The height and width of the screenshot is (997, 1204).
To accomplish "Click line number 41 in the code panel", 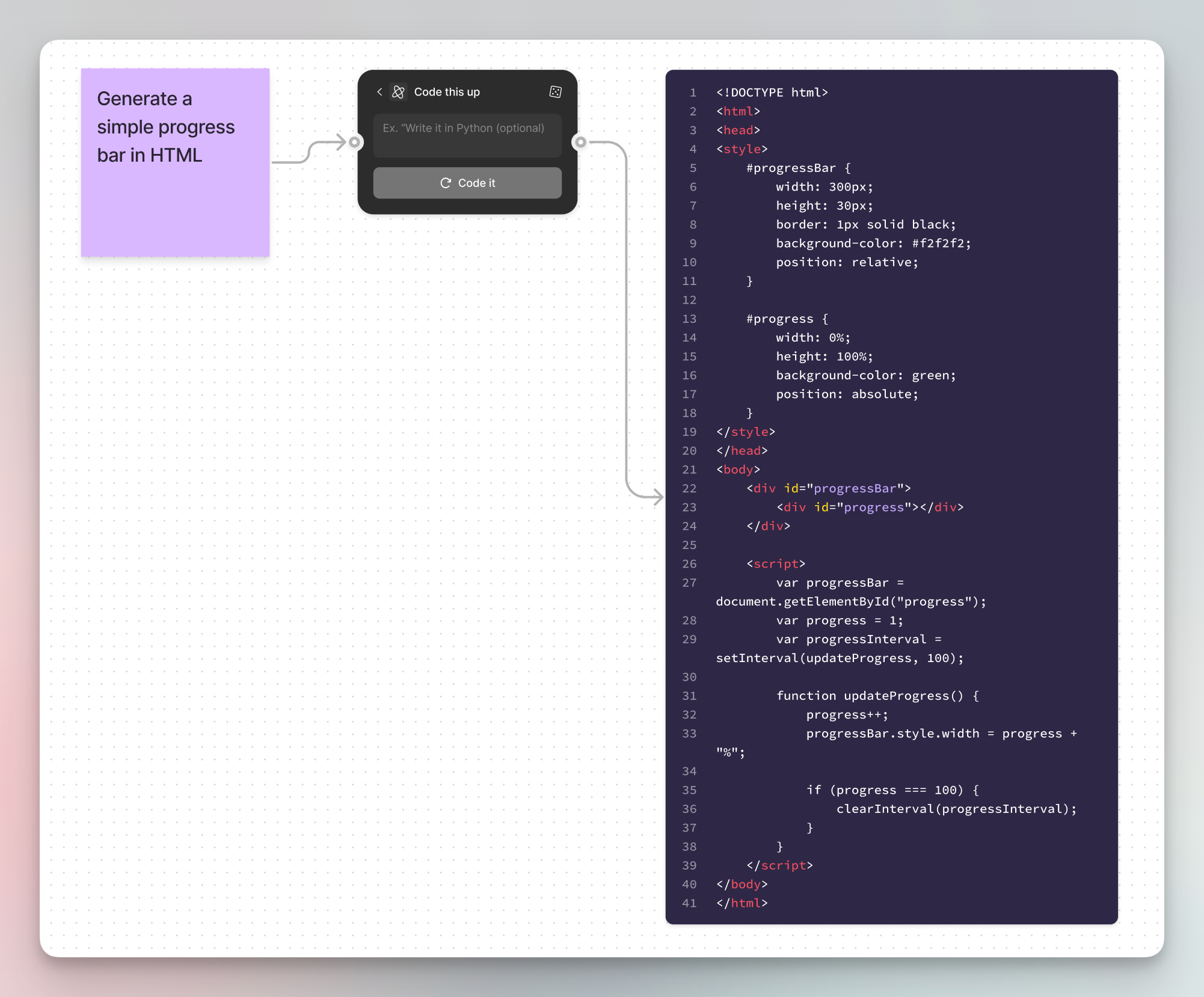I will tap(689, 903).
